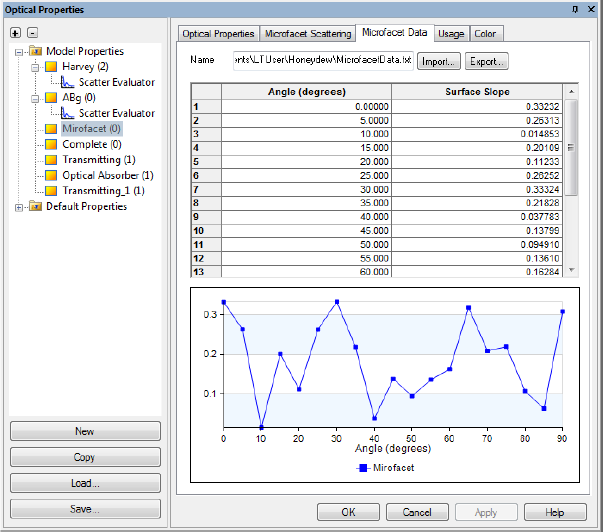Click the Save... button
This screenshot has width=605, height=532.
tap(85, 509)
